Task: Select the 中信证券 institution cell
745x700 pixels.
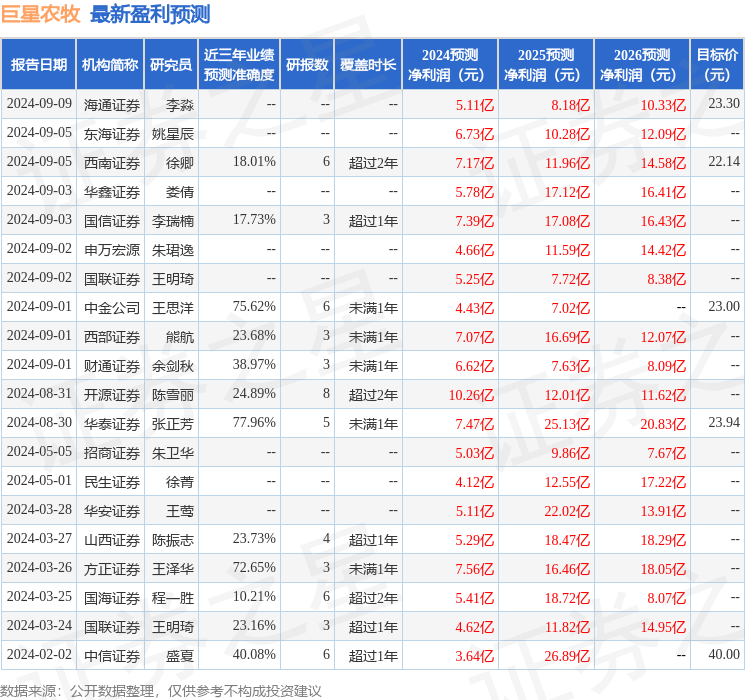Action: pyautogui.click(x=112, y=656)
